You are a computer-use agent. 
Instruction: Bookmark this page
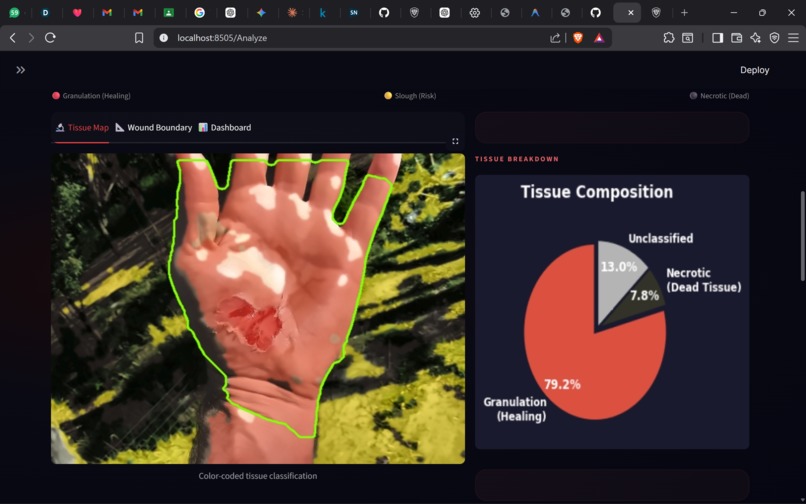pos(139,38)
